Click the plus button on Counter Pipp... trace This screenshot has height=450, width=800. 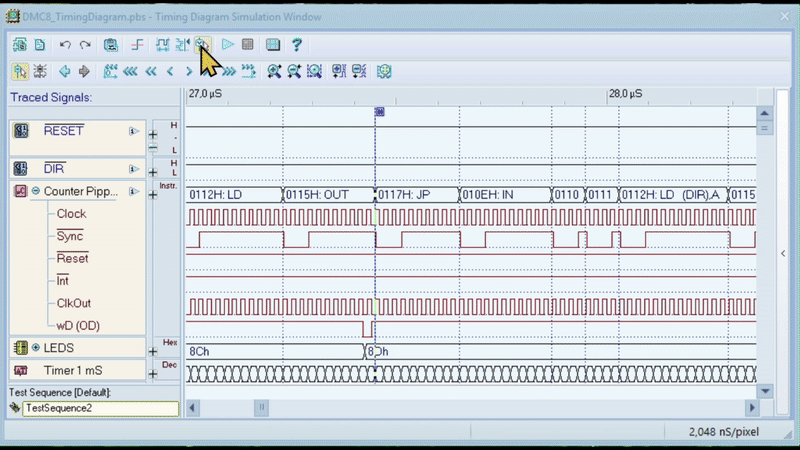point(153,195)
